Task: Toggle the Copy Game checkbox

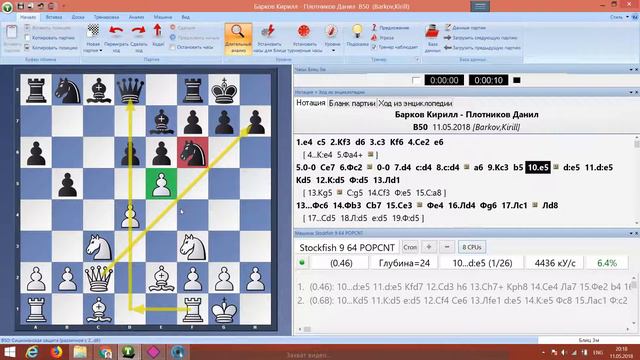Action: [27, 38]
